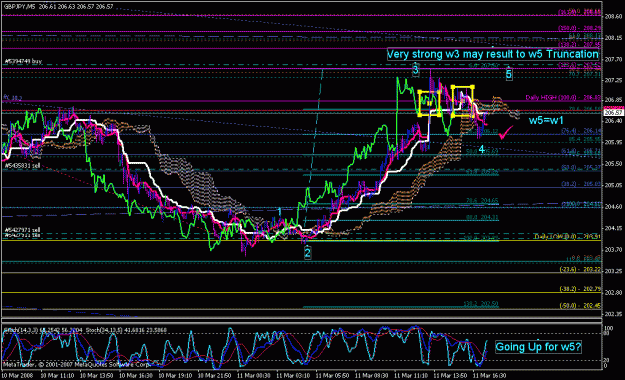625x380 pixels.
Task: Click the '10 Mar 16:30' time axis label
Action: (x=136, y=376)
